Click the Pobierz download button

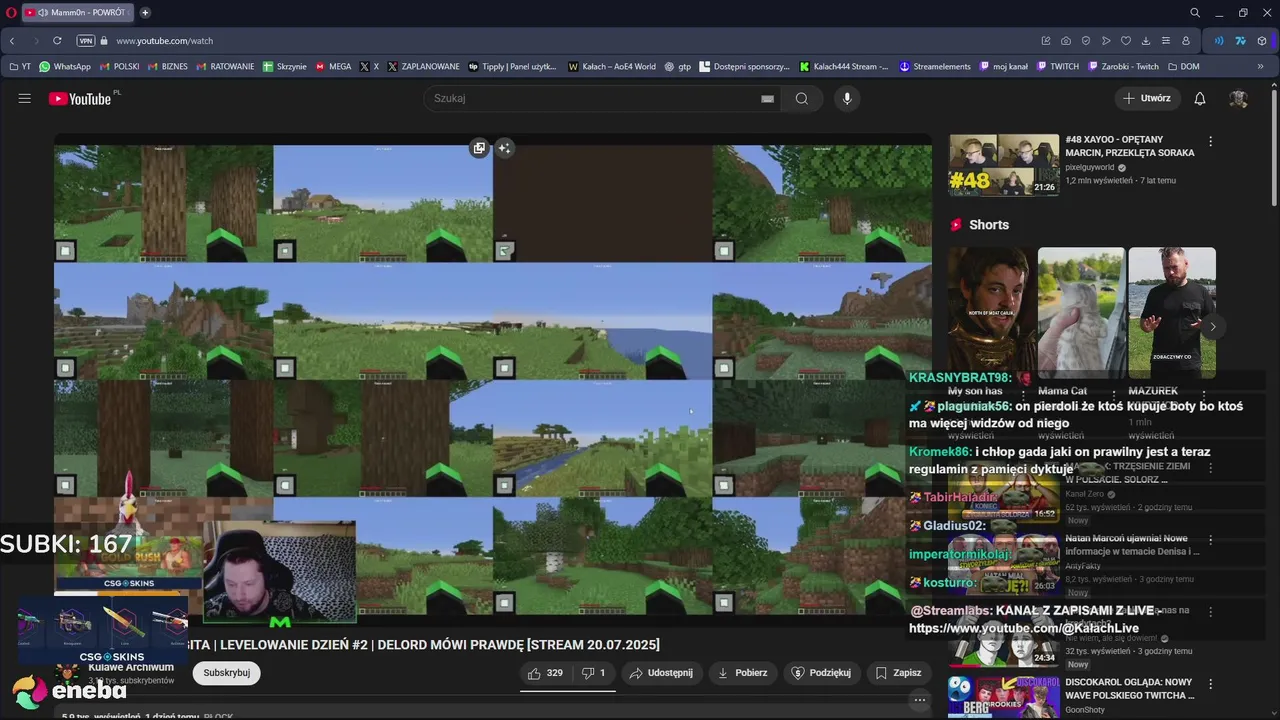pos(743,673)
